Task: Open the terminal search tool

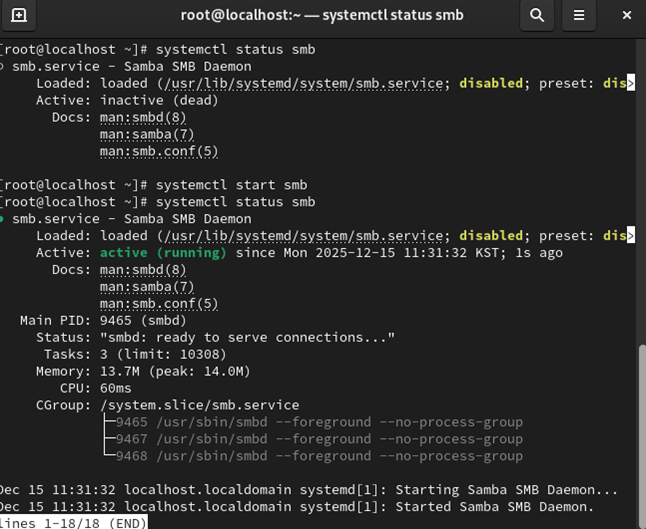Action: (x=537, y=15)
